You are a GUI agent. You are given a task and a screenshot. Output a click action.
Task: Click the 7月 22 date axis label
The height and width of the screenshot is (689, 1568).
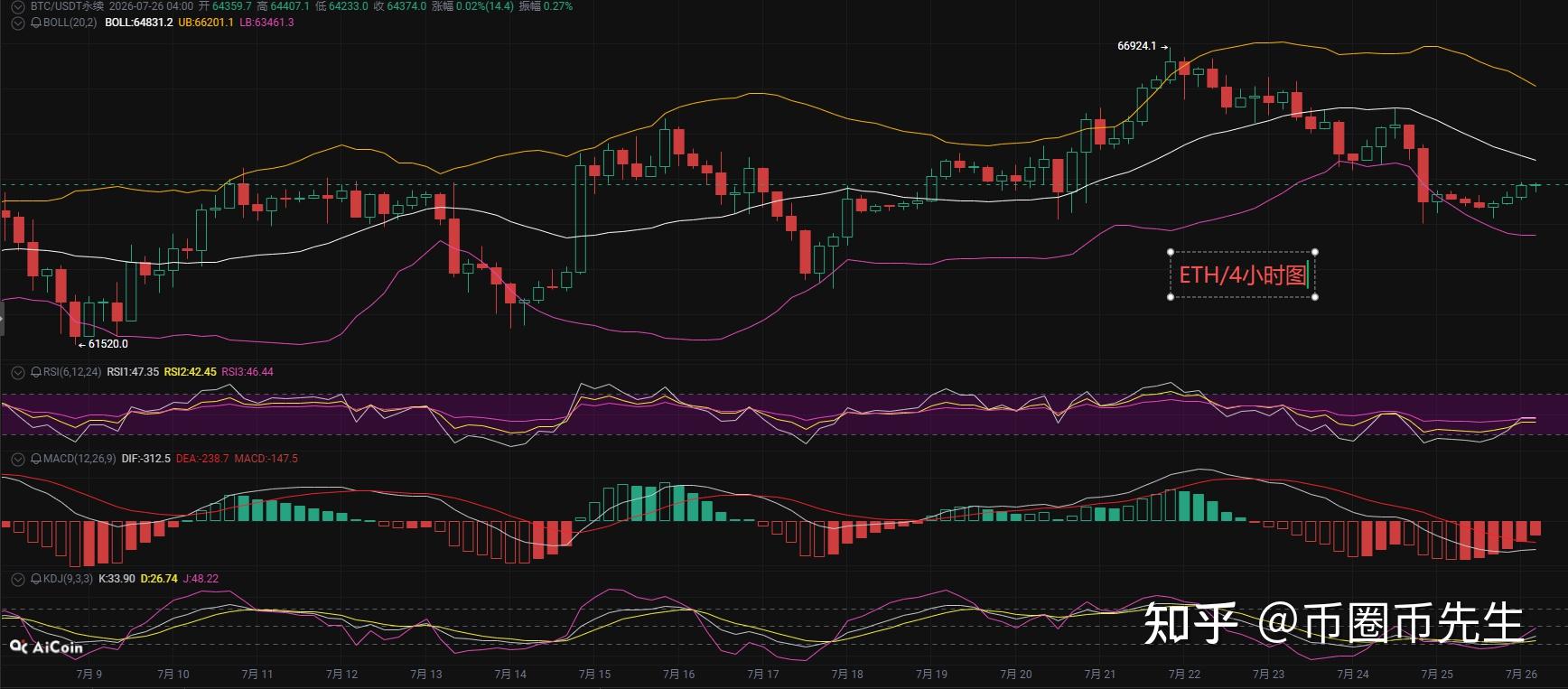click(x=1184, y=675)
